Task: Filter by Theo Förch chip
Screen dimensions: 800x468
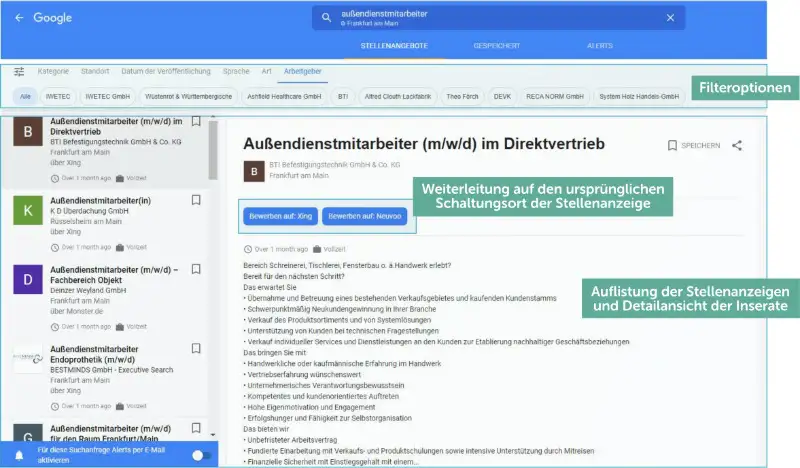Action: [x=462, y=96]
